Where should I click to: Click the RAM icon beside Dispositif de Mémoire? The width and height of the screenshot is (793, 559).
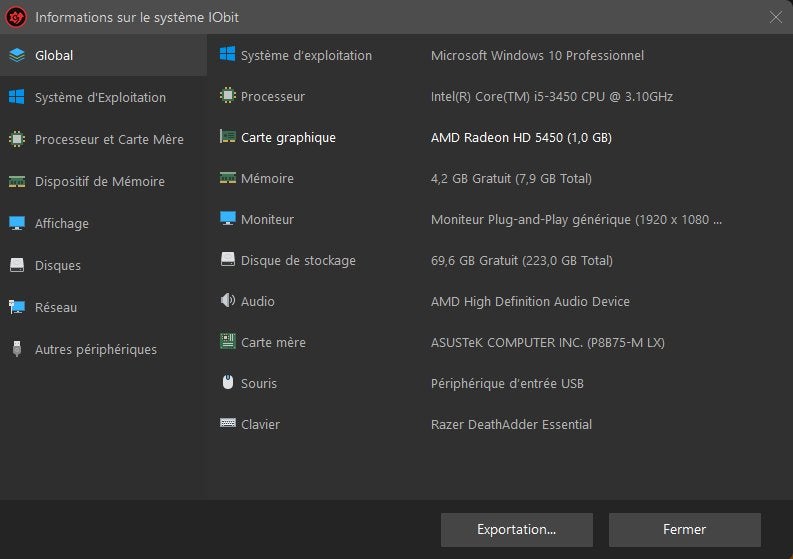click(x=17, y=181)
